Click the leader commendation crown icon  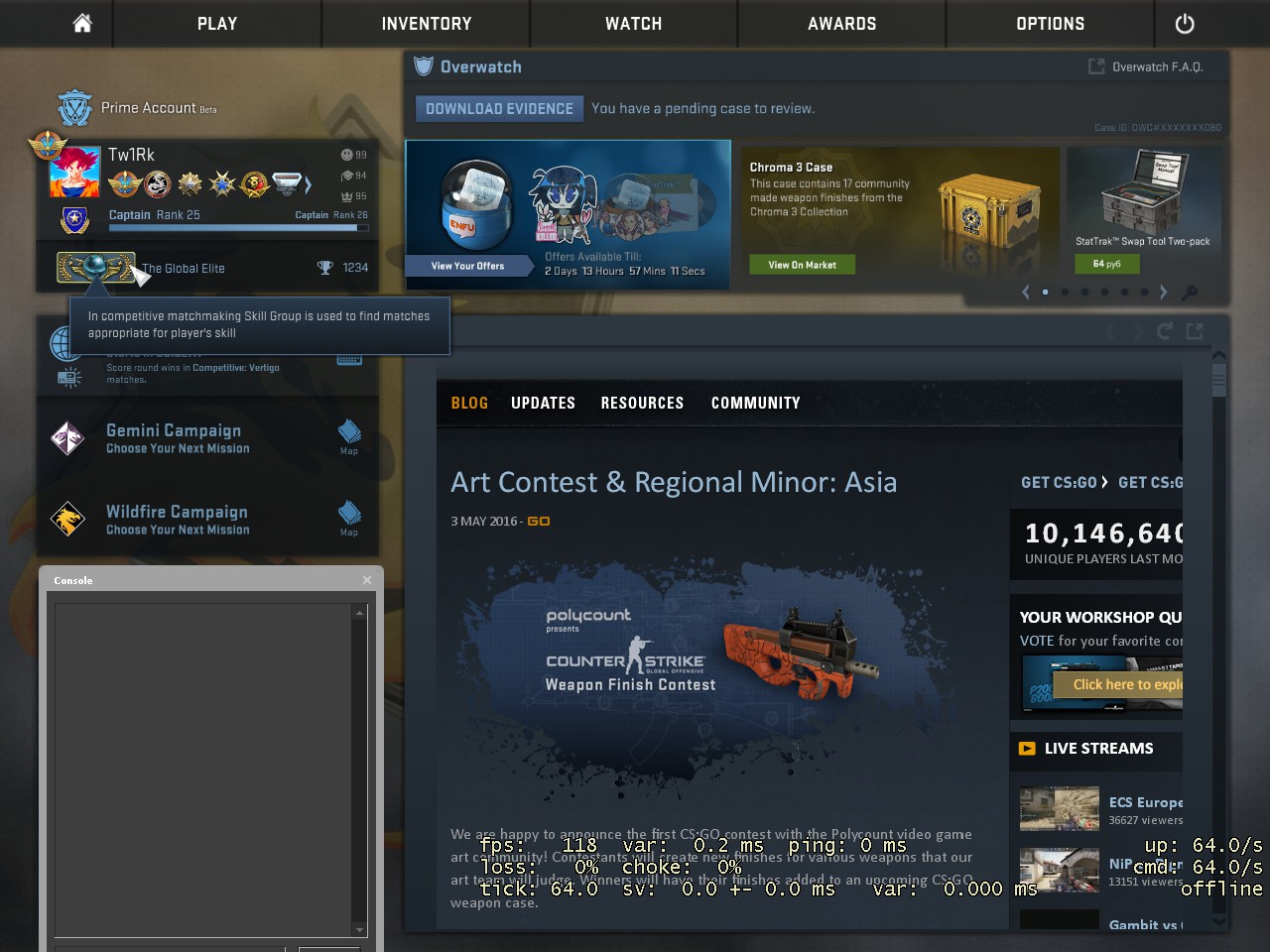pos(346,196)
